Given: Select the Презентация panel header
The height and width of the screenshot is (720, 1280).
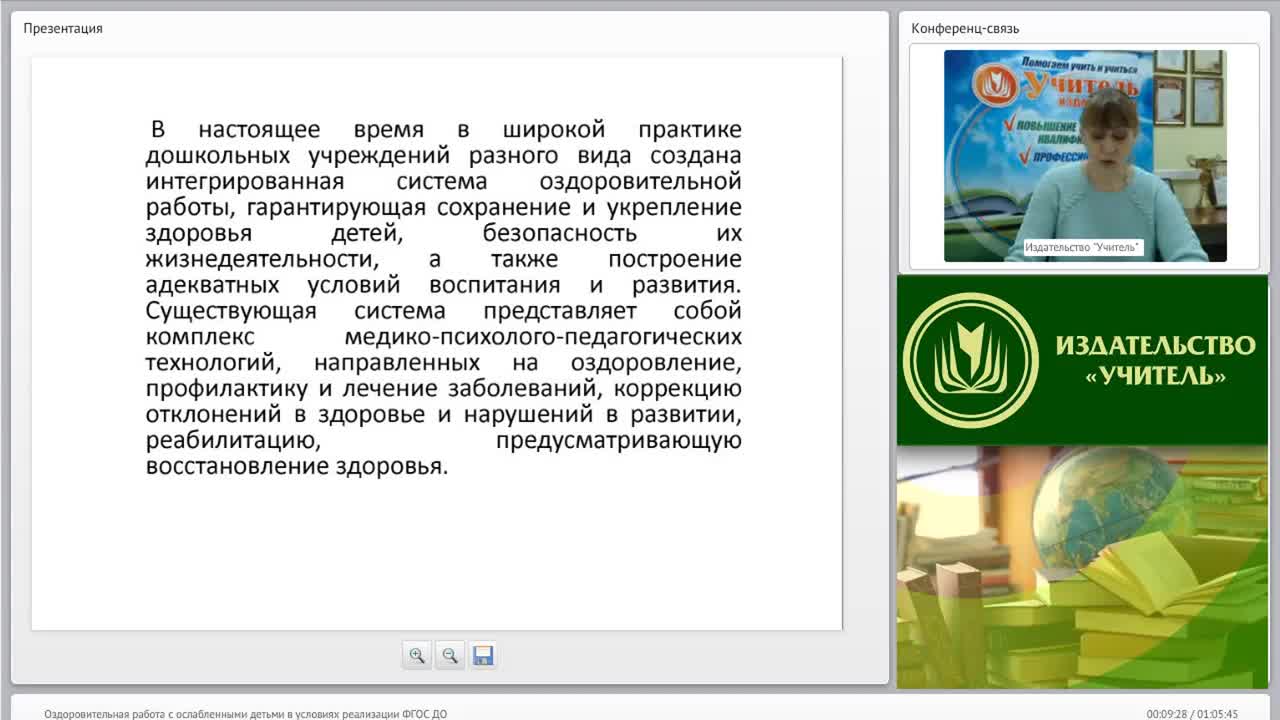Looking at the screenshot, I should coord(63,28).
